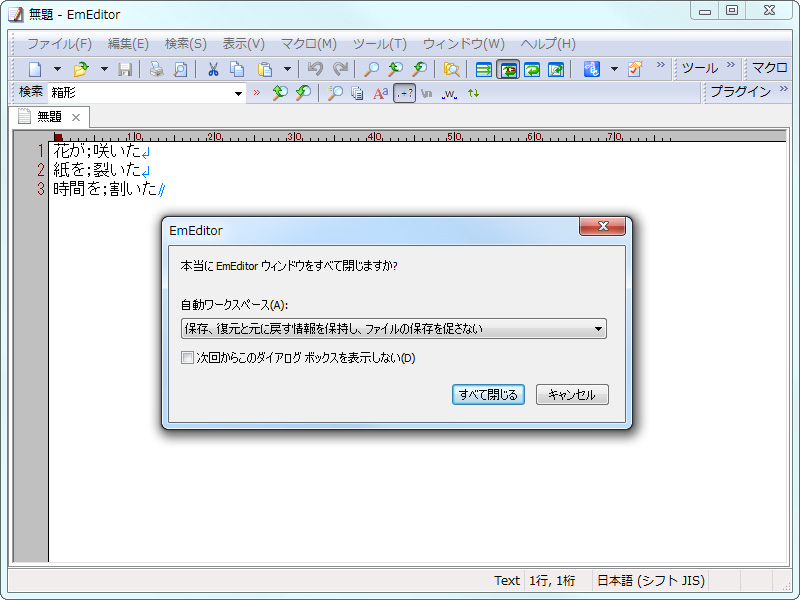800x600 pixels.
Task: Expand the New file dropdown arrow
Action: 57,69
